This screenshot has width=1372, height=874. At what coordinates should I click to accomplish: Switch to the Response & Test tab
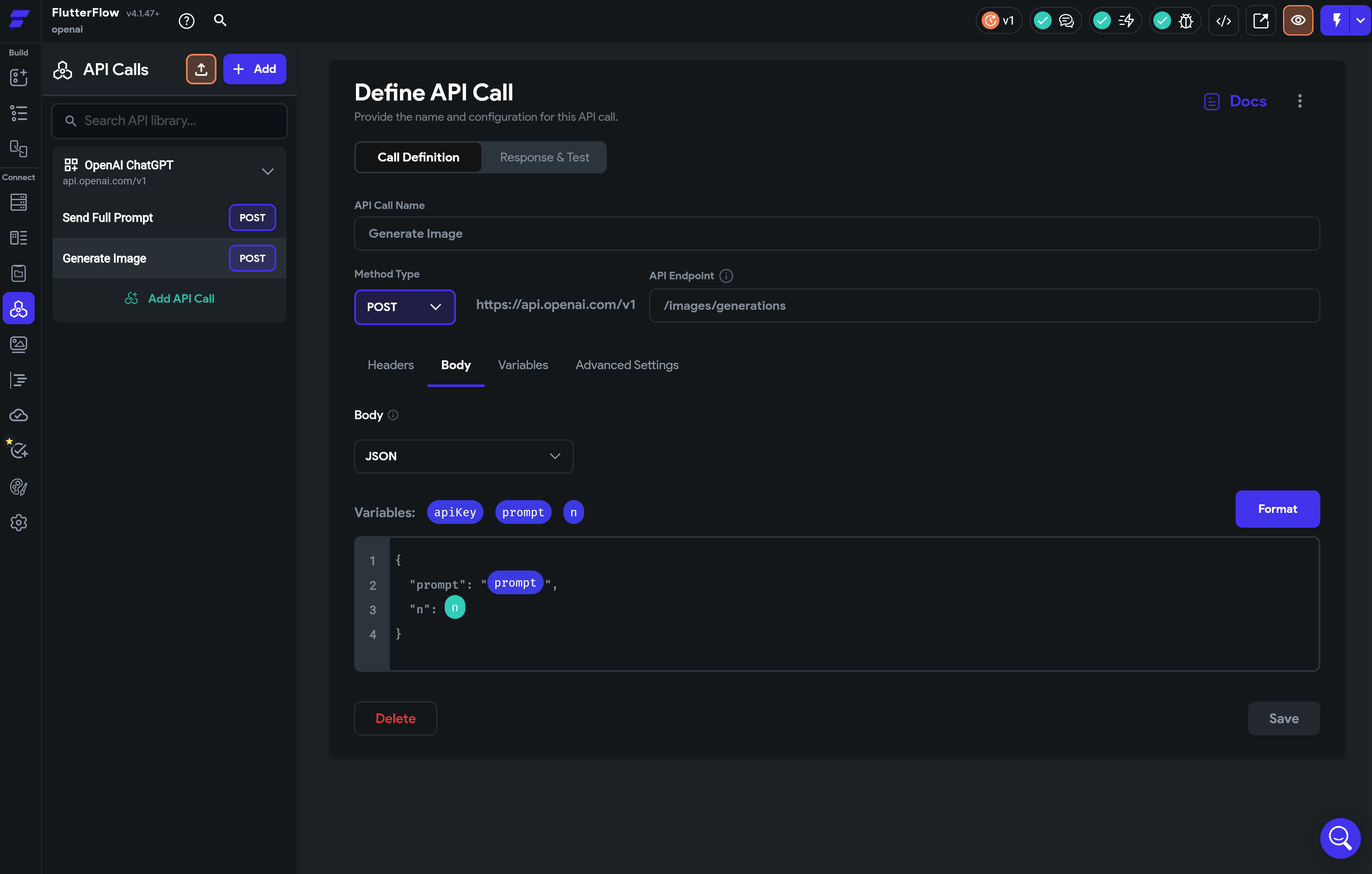pos(544,157)
